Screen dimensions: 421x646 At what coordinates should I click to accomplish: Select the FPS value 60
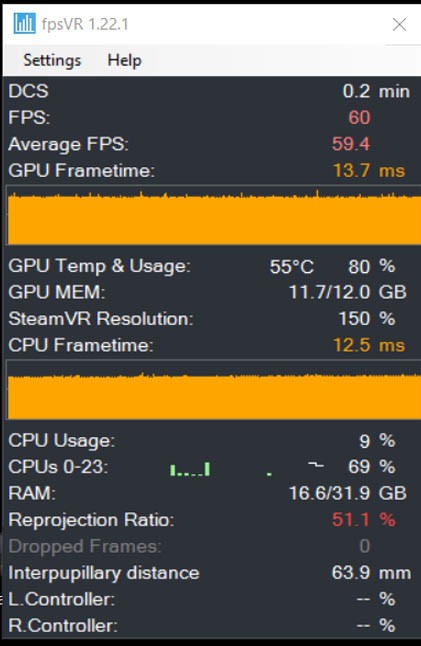click(x=359, y=118)
